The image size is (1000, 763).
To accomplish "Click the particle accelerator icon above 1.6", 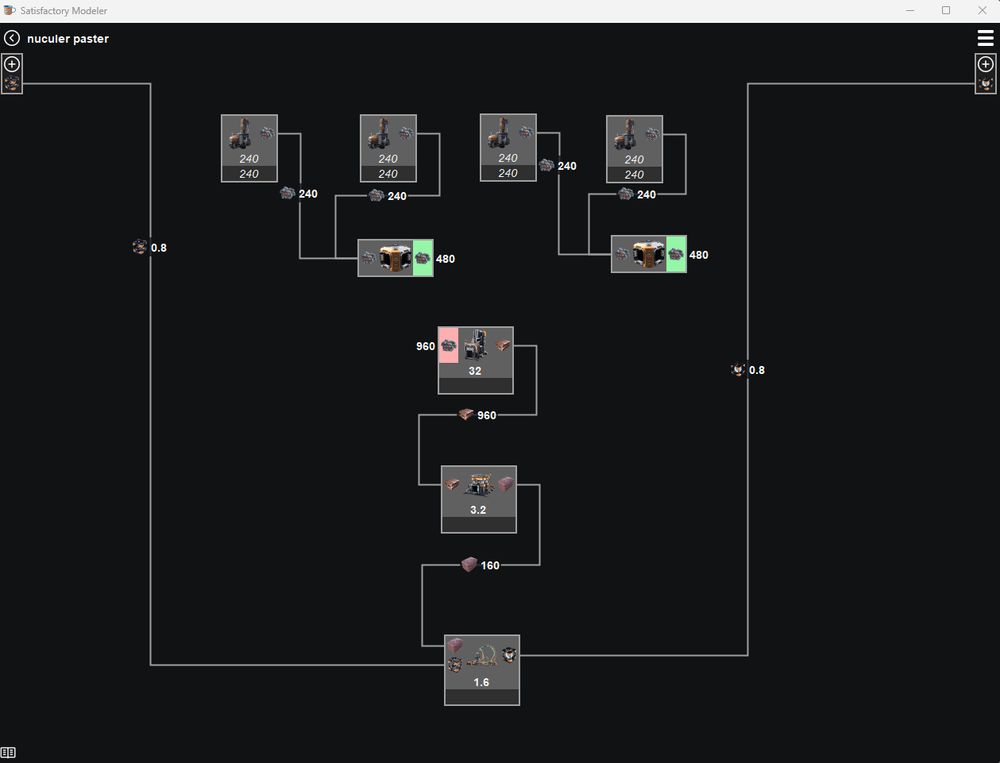I will [x=482, y=655].
